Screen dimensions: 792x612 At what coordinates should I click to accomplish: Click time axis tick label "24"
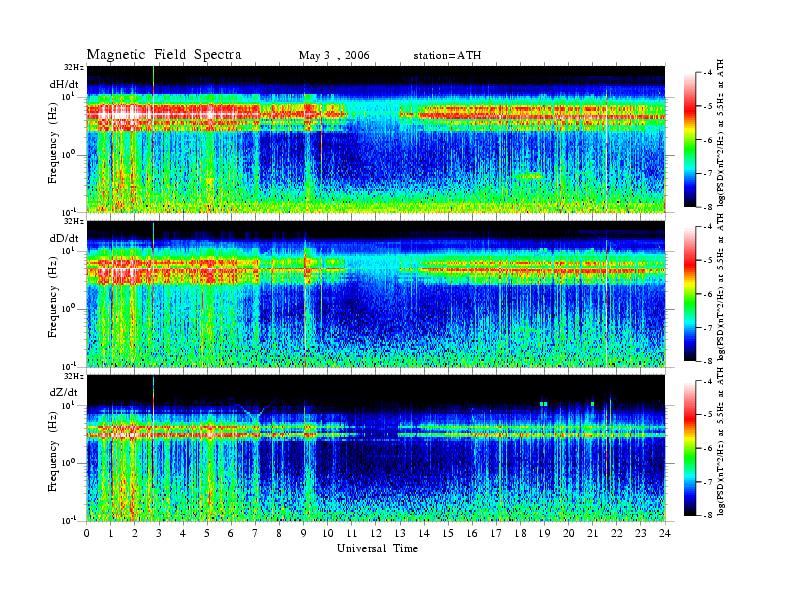pyautogui.click(x=665, y=534)
